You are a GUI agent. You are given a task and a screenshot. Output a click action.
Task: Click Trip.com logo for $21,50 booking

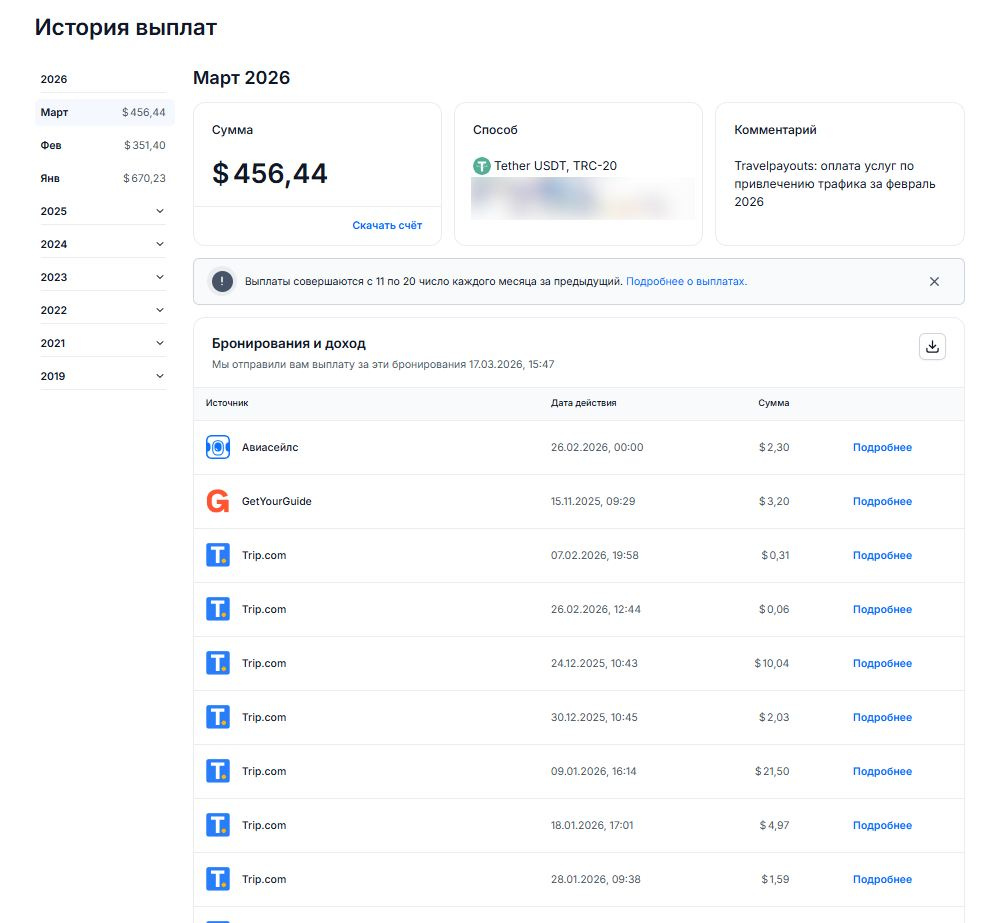click(218, 772)
